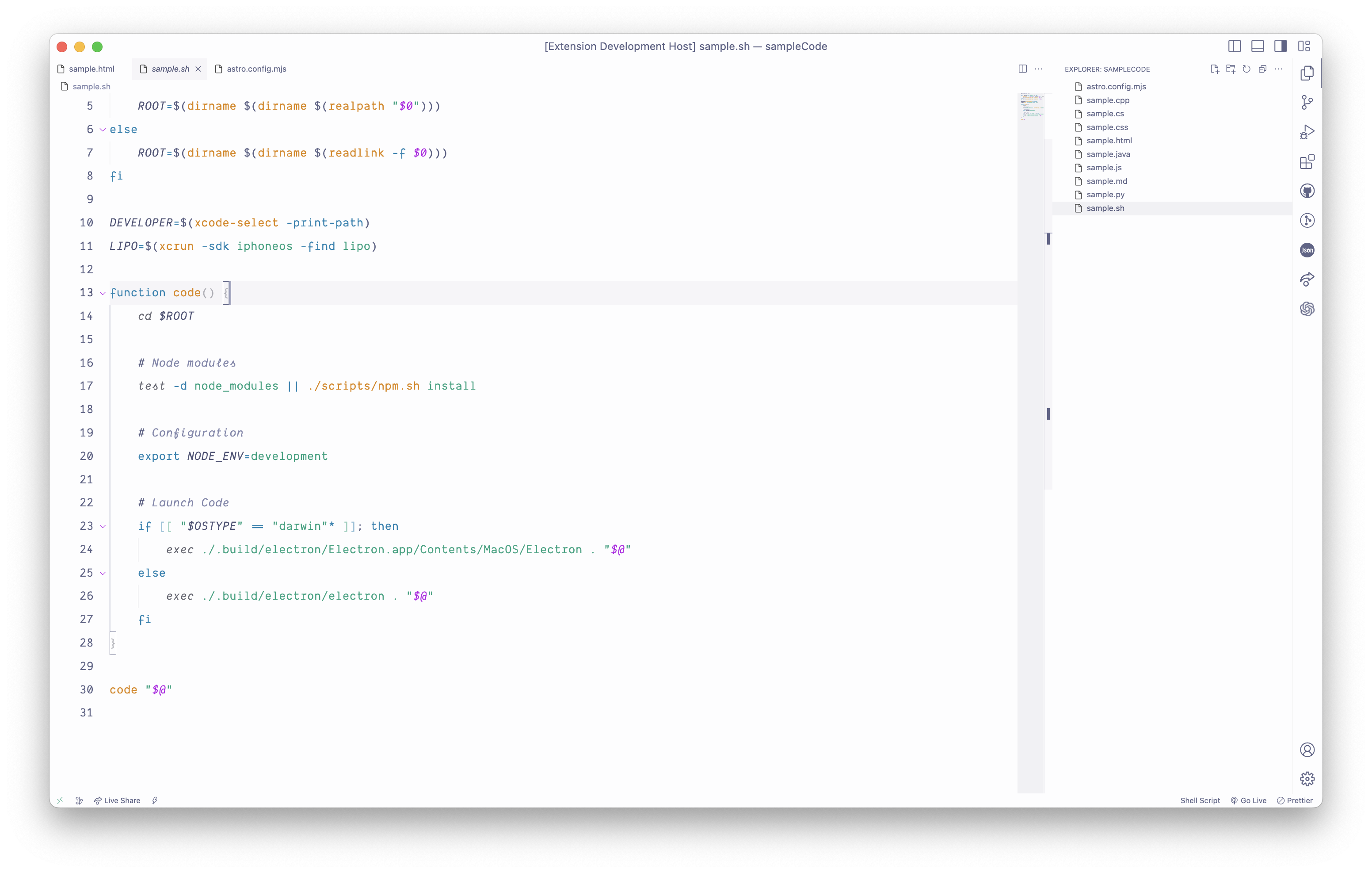Open the Source Control view icon
This screenshot has height=873, width=1372.
[1307, 103]
